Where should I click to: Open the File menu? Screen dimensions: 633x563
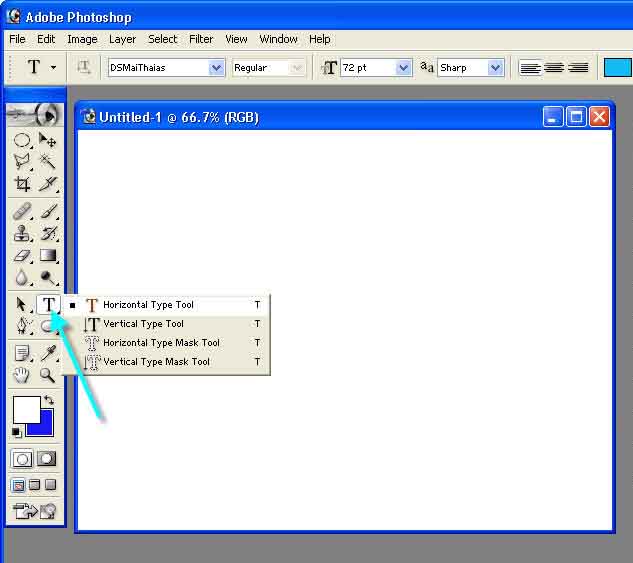click(17, 39)
